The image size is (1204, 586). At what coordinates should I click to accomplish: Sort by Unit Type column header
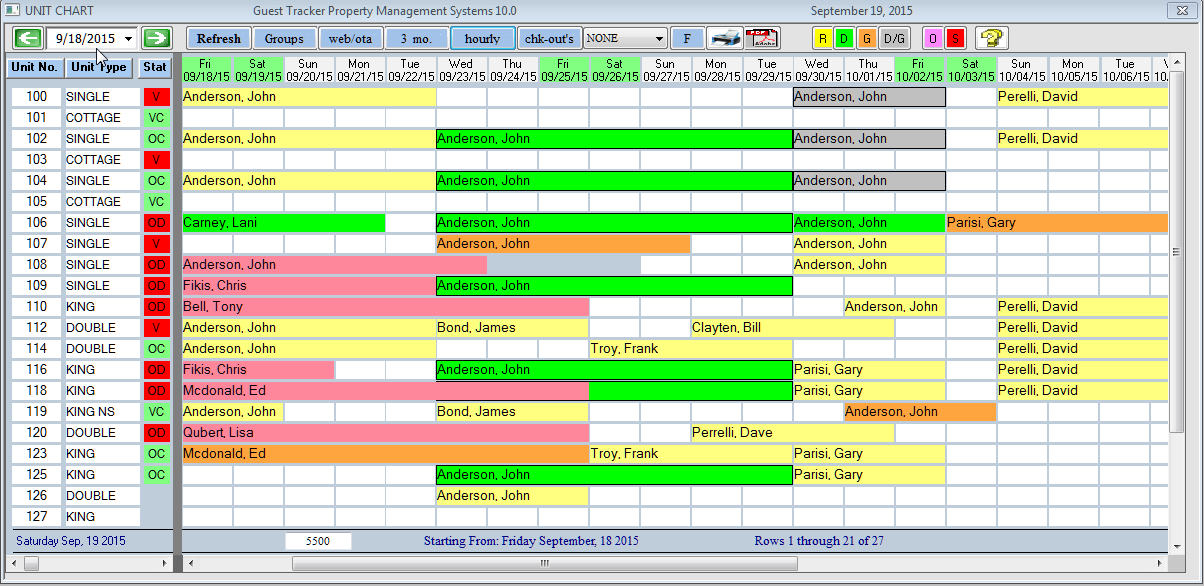[x=99, y=67]
